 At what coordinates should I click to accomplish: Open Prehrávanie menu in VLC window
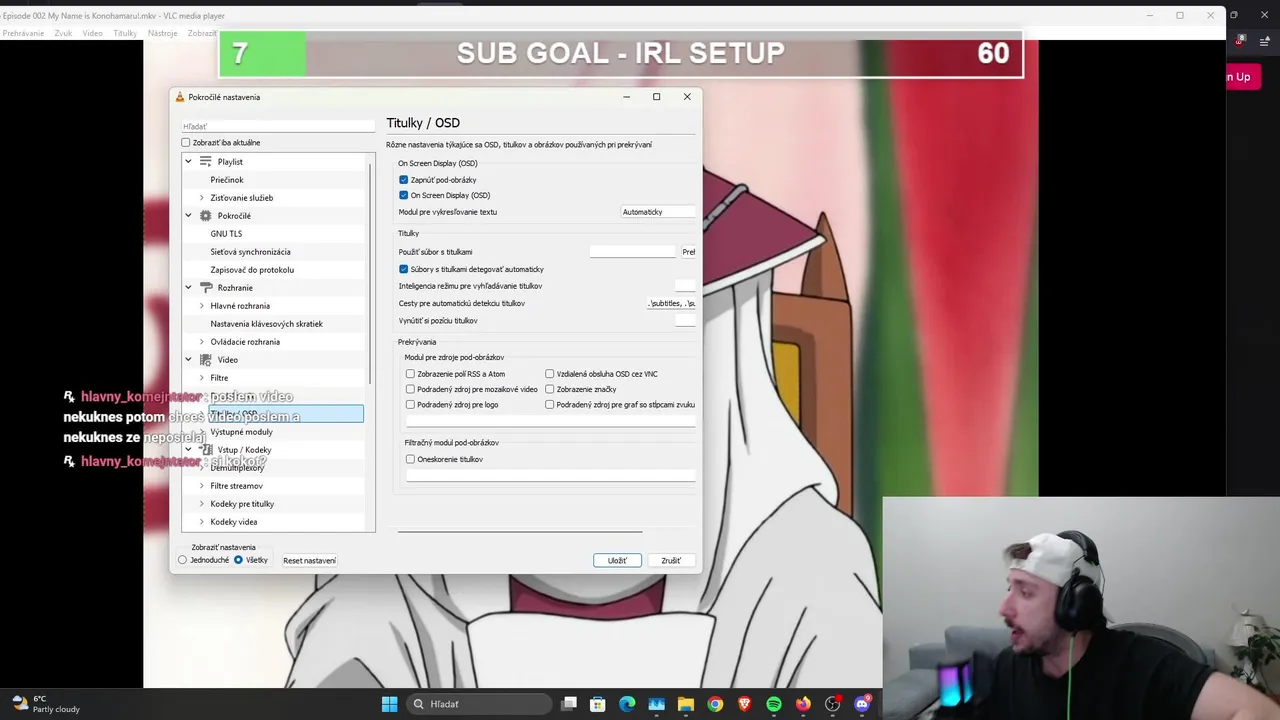tap(23, 33)
